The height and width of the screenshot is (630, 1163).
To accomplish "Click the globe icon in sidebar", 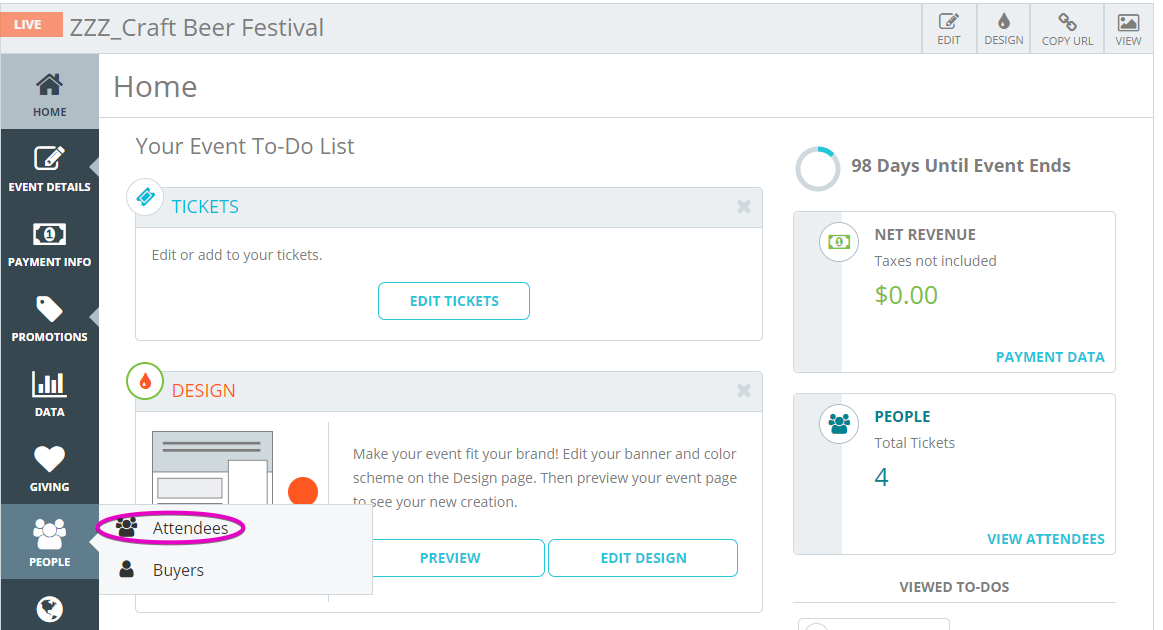I will pos(50,608).
